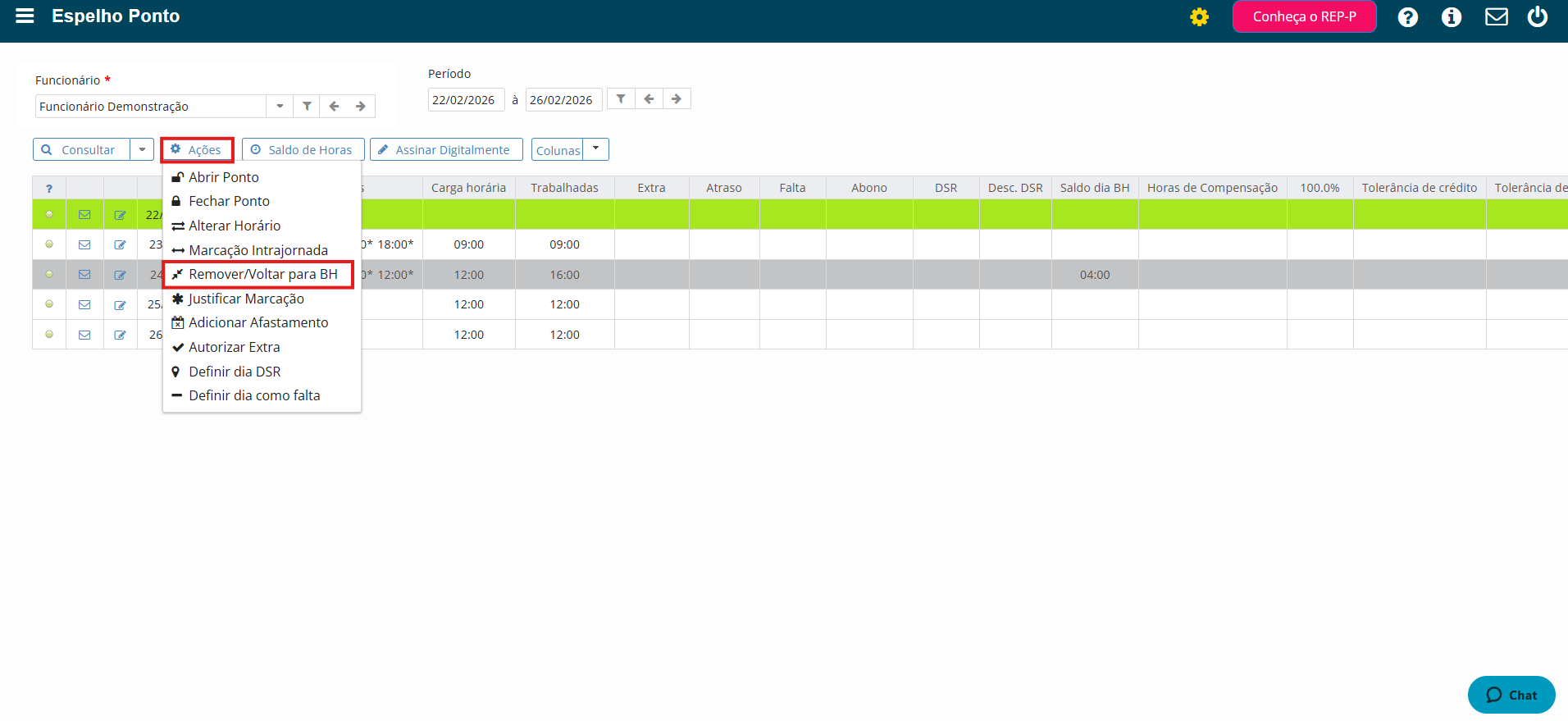Choose Definir dia como falta
The width and height of the screenshot is (1568, 721).
pos(262,395)
